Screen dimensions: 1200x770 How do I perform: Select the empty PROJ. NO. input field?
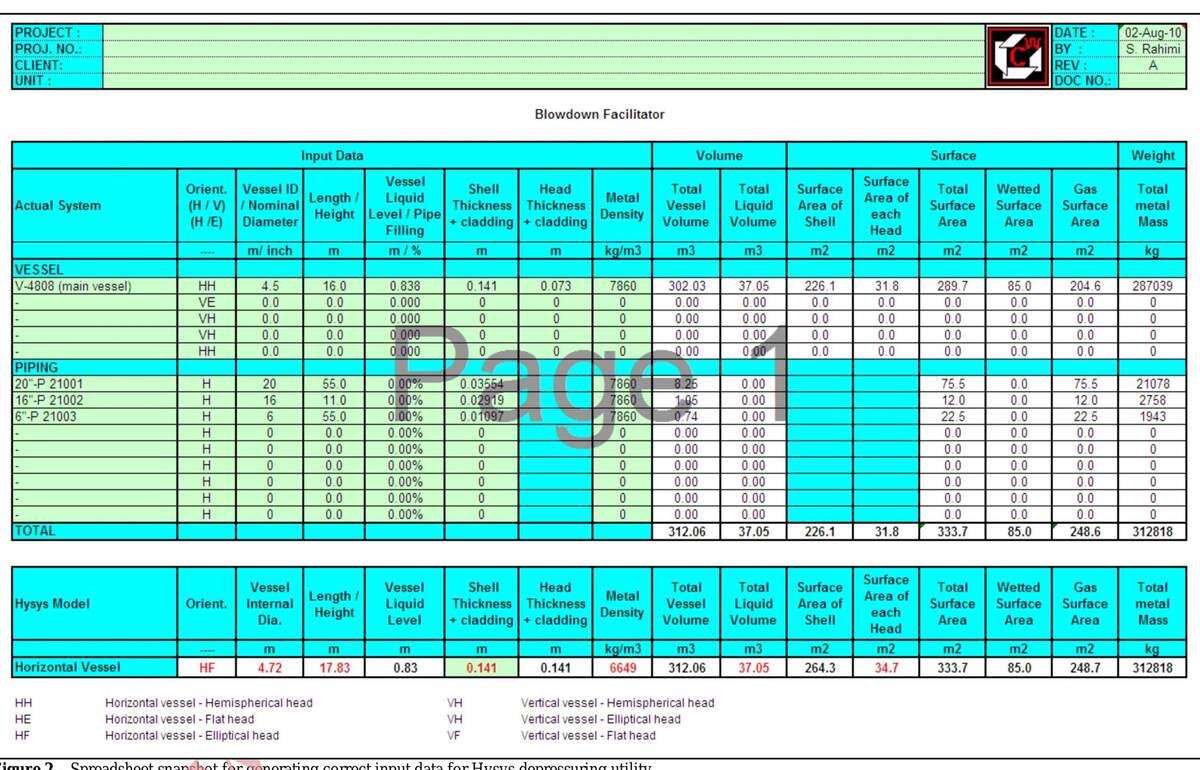pos(543,48)
